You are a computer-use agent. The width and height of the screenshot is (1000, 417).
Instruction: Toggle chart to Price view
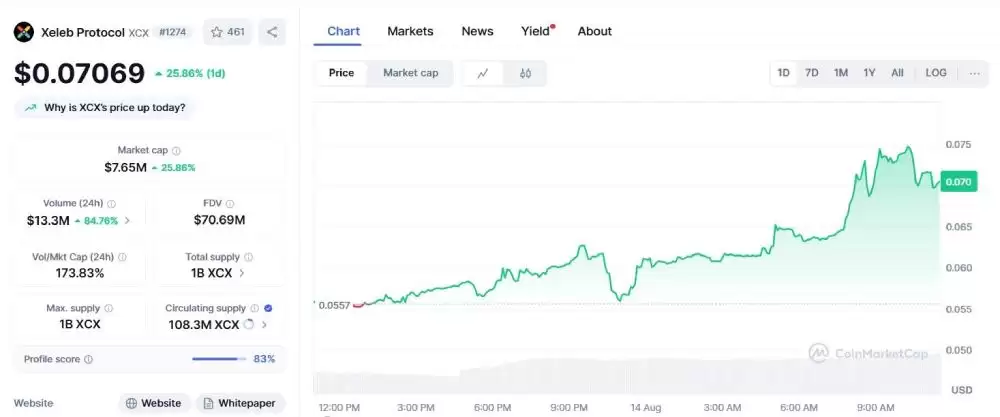coord(341,73)
